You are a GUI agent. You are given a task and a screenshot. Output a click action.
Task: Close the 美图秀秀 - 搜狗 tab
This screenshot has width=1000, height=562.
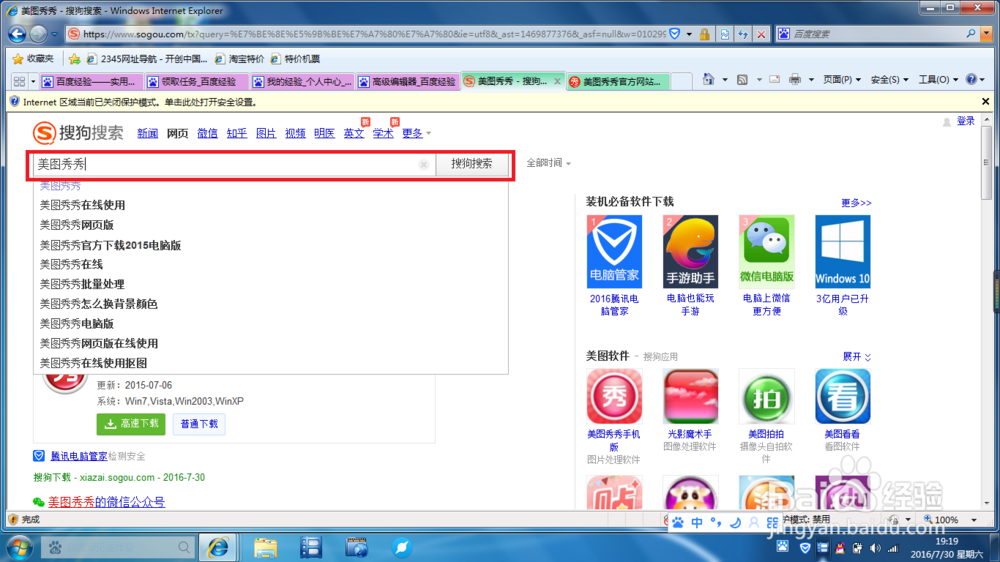point(557,82)
